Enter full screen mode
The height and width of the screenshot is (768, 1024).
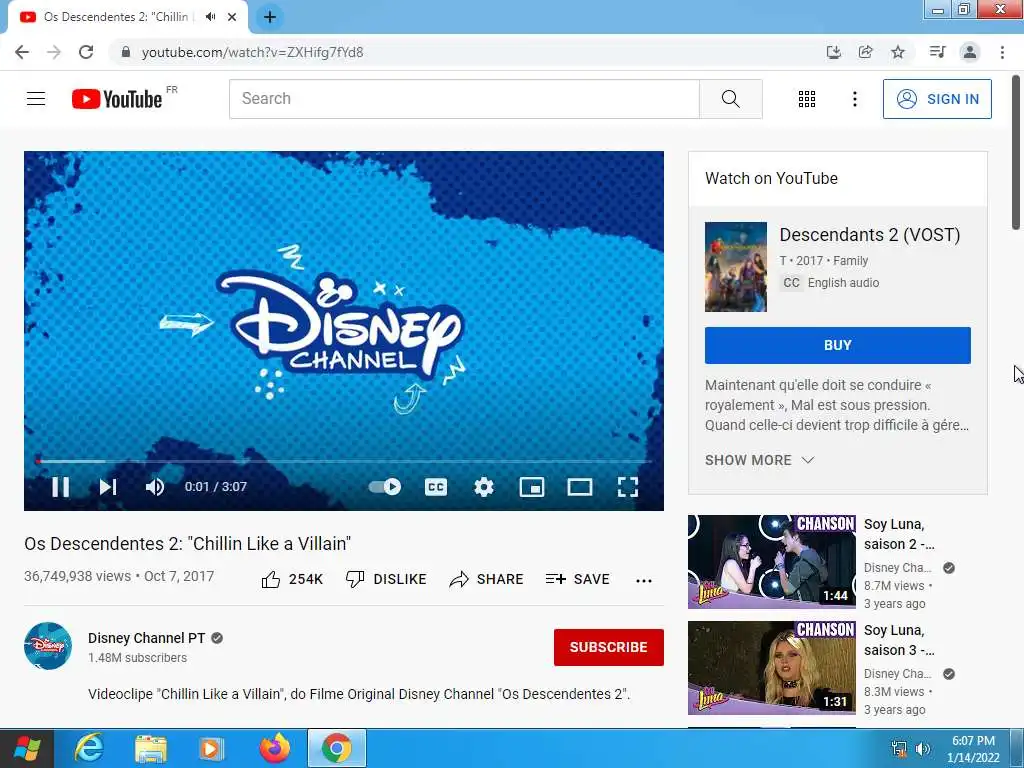pyautogui.click(x=628, y=487)
